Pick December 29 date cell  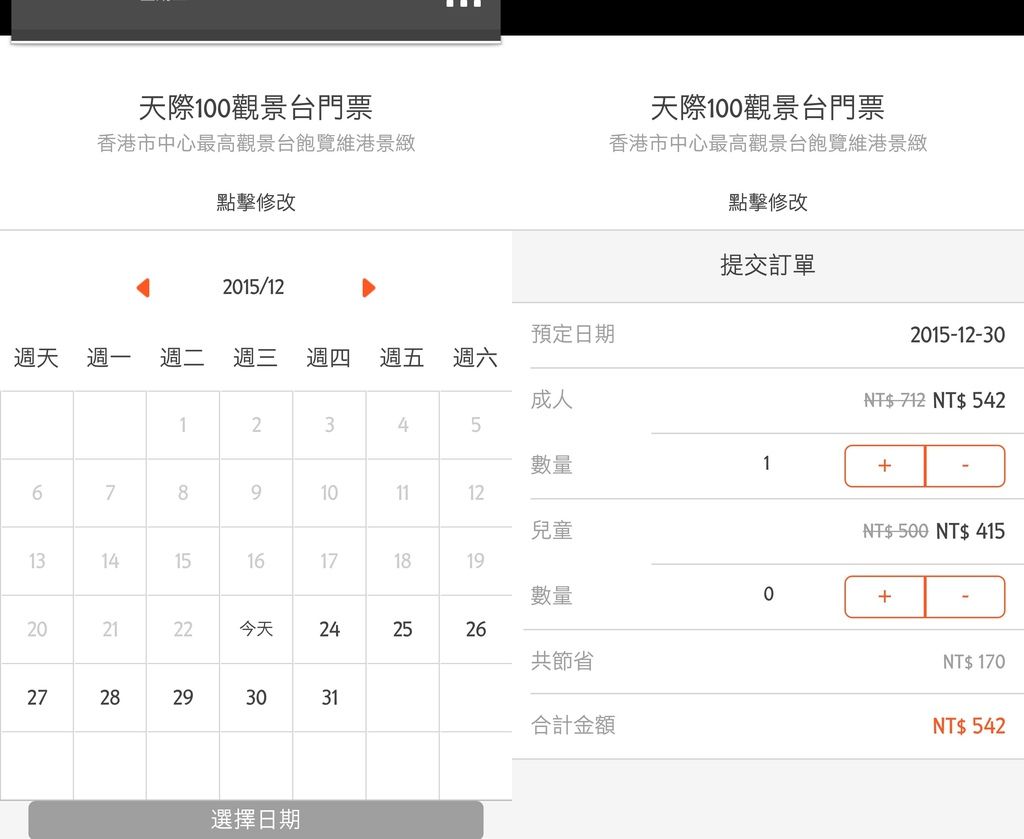[x=183, y=697]
